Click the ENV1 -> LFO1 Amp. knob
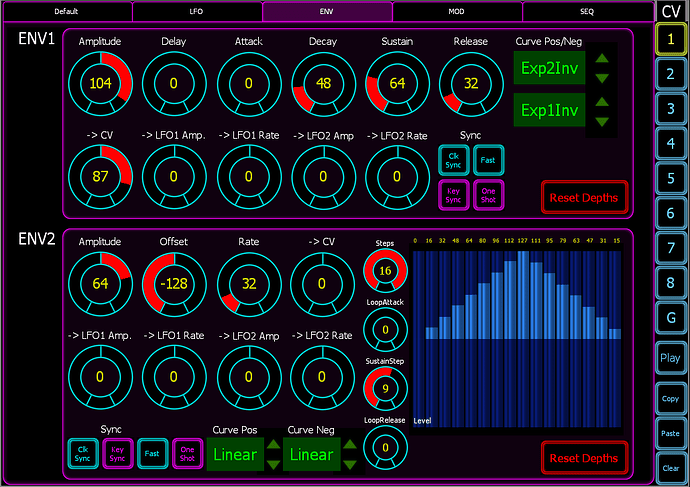The image size is (690, 487). click(x=174, y=177)
